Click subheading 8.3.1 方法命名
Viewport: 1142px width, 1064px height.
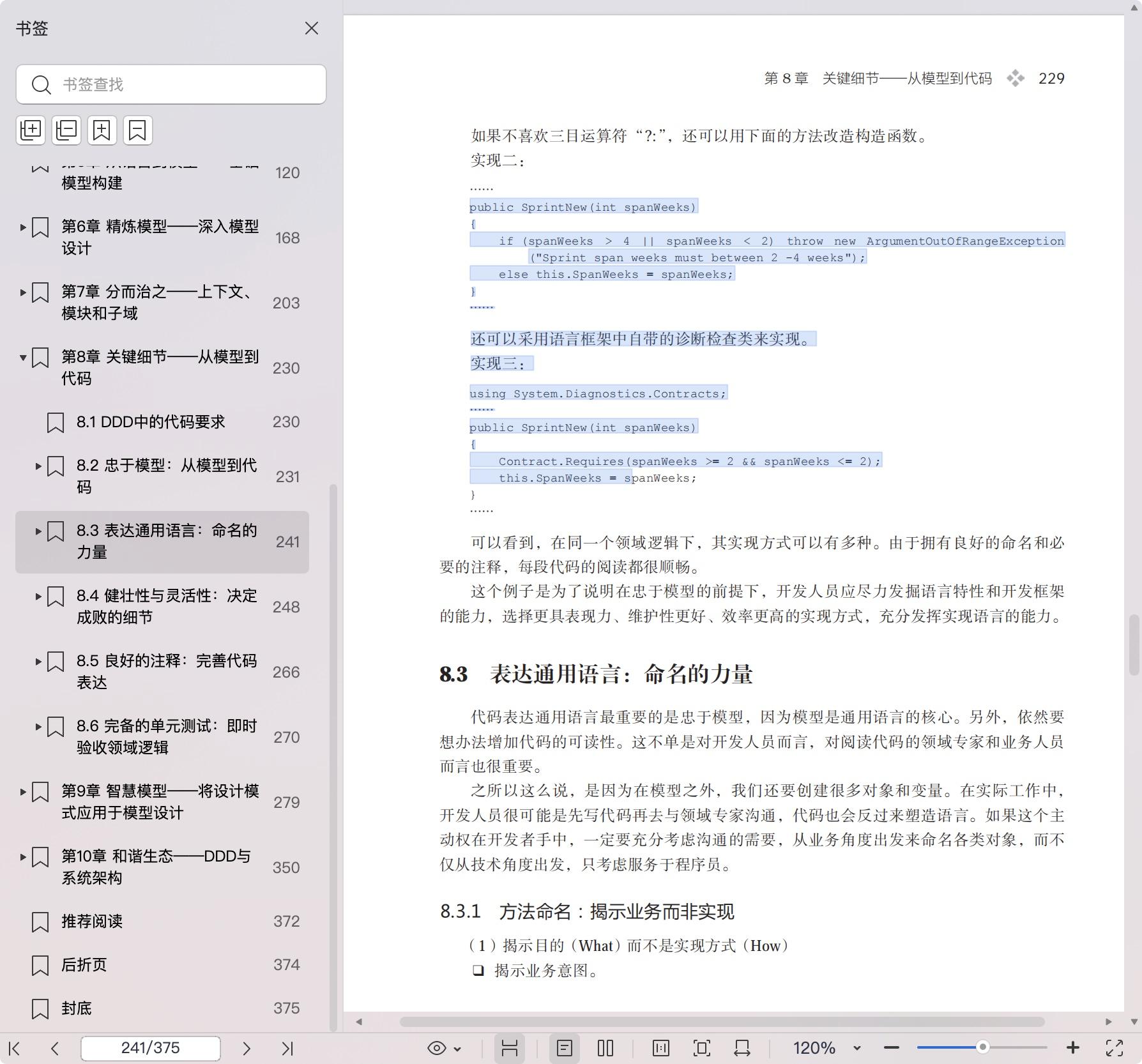coord(587,911)
